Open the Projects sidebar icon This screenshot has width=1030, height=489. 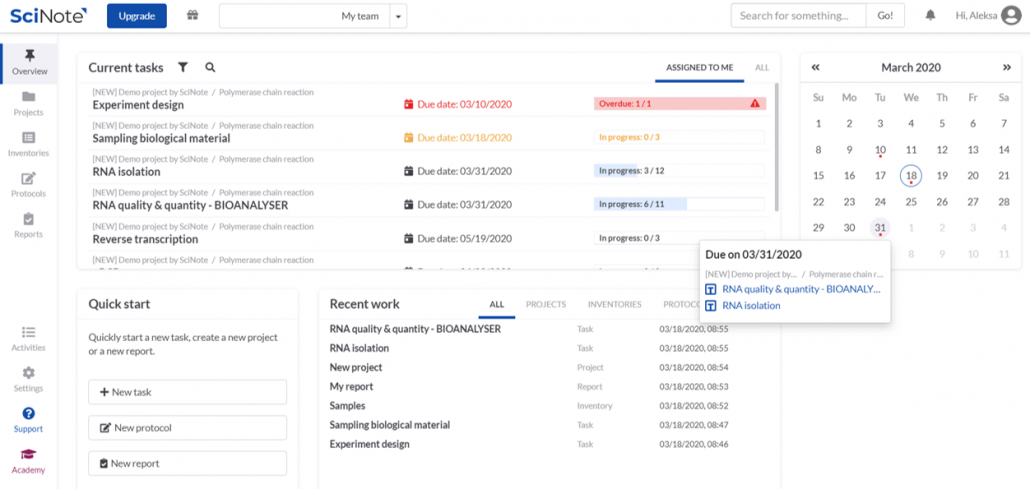(28, 103)
